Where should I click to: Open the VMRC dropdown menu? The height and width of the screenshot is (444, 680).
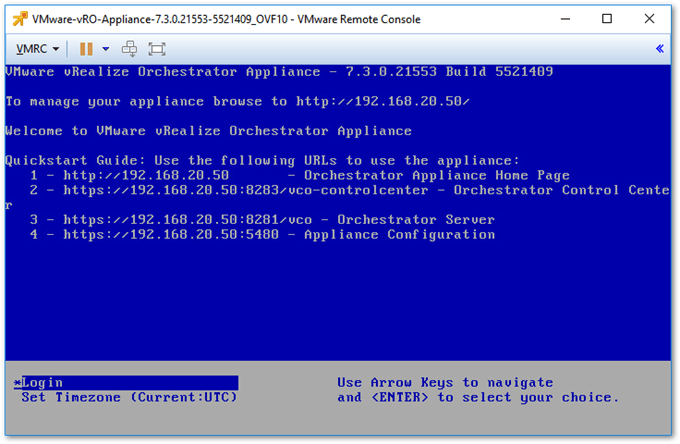[x=38, y=49]
